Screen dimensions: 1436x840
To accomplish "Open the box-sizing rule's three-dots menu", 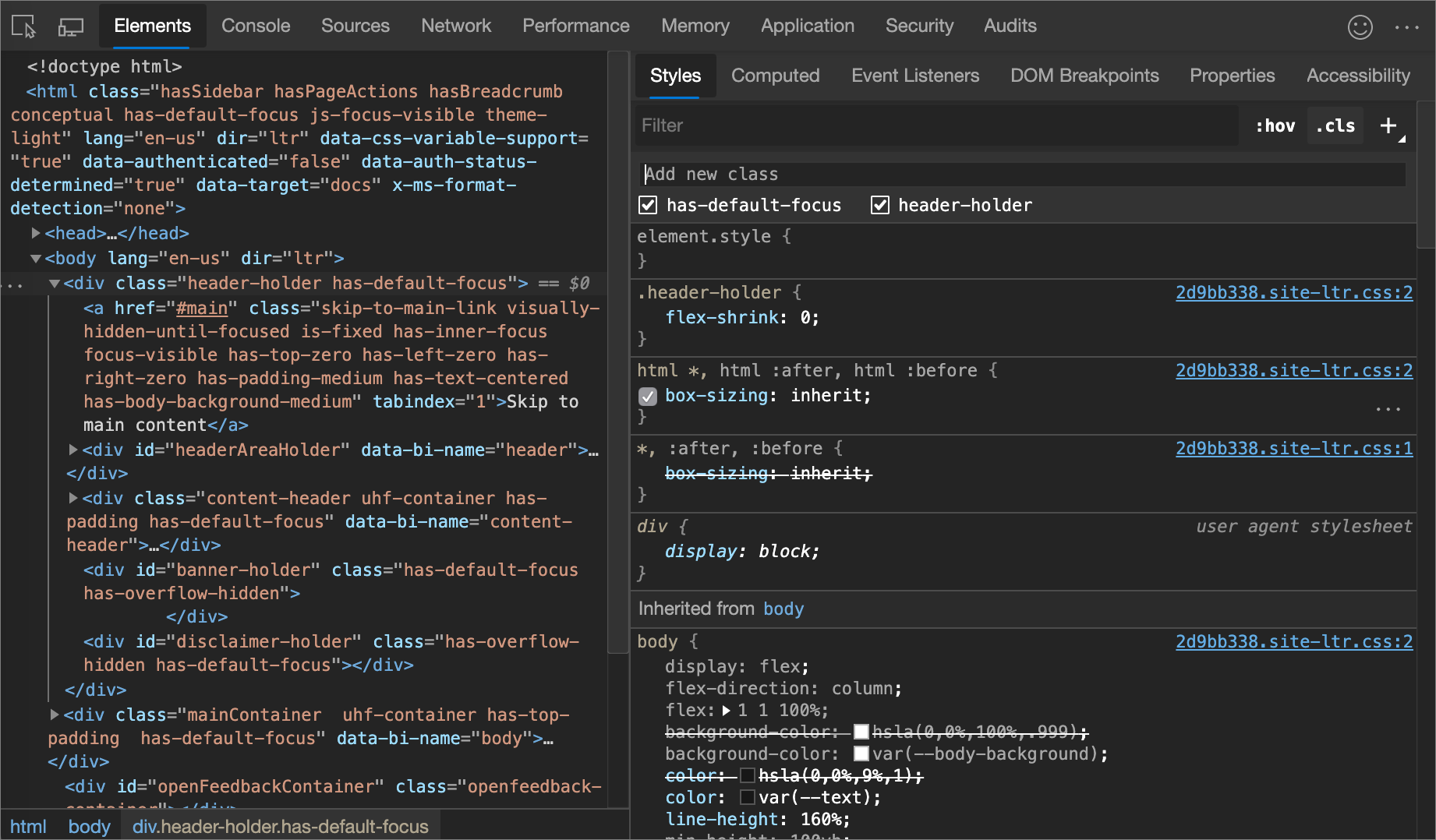I will point(1388,408).
